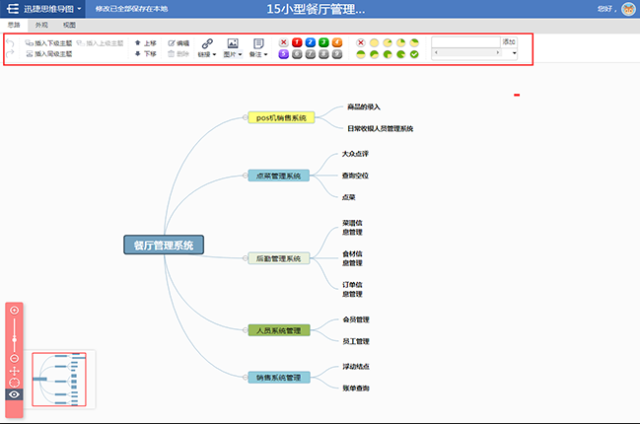Set priority 5 purple badge

(284, 54)
